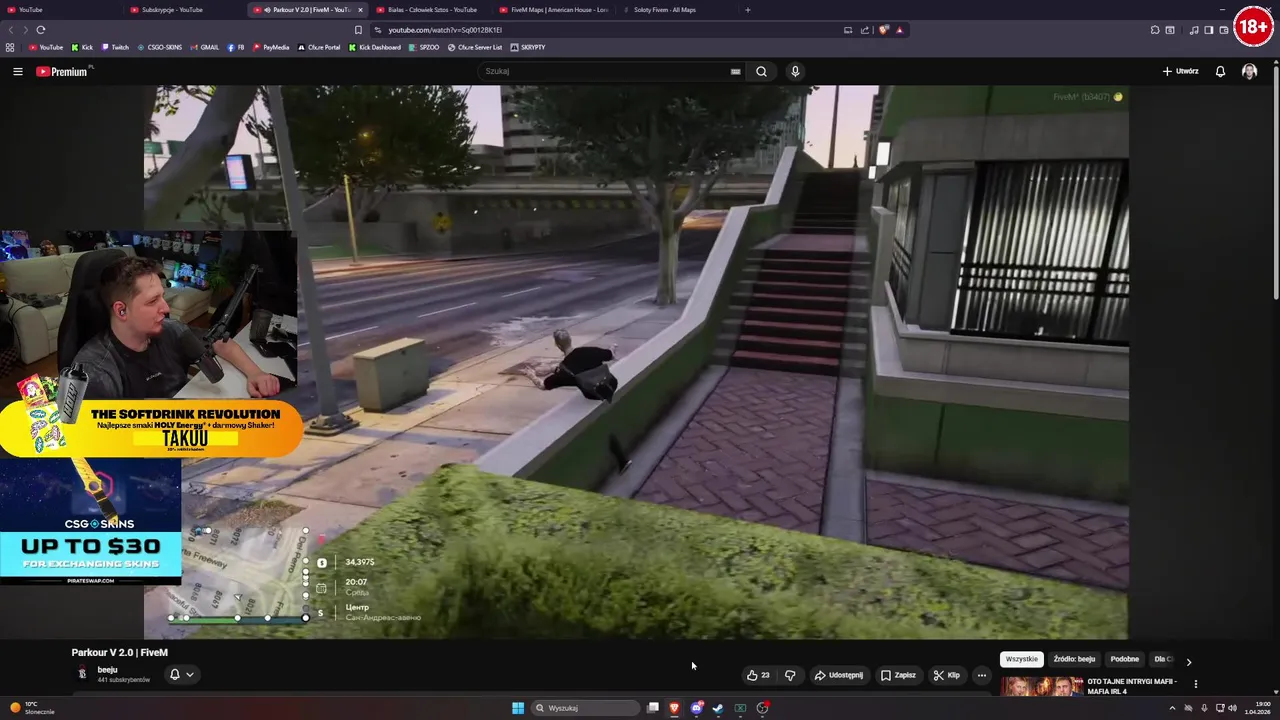Screen dimensions: 1280x720
Task: Show hidden system tray icons chevron
Action: [1172, 708]
